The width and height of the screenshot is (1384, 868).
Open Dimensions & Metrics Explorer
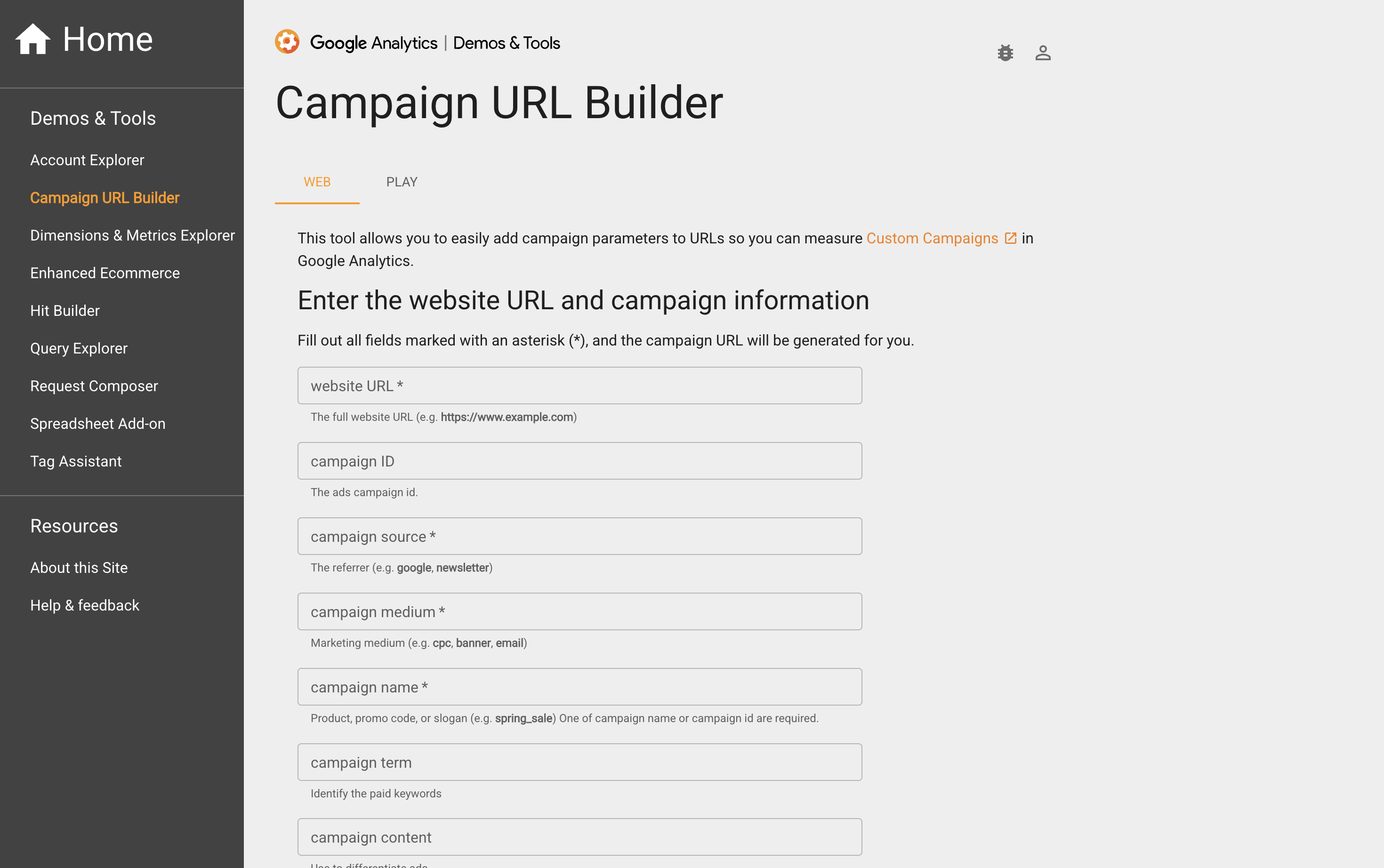point(133,235)
